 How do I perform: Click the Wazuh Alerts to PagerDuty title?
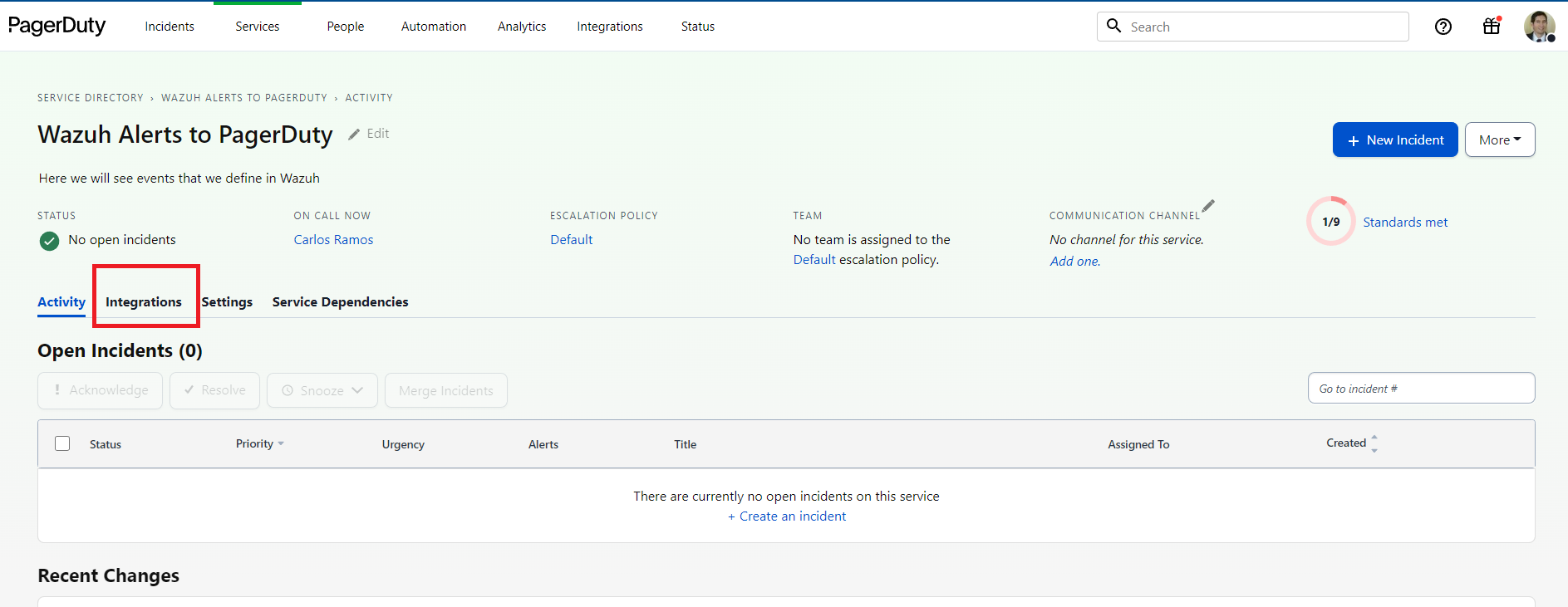pos(185,135)
